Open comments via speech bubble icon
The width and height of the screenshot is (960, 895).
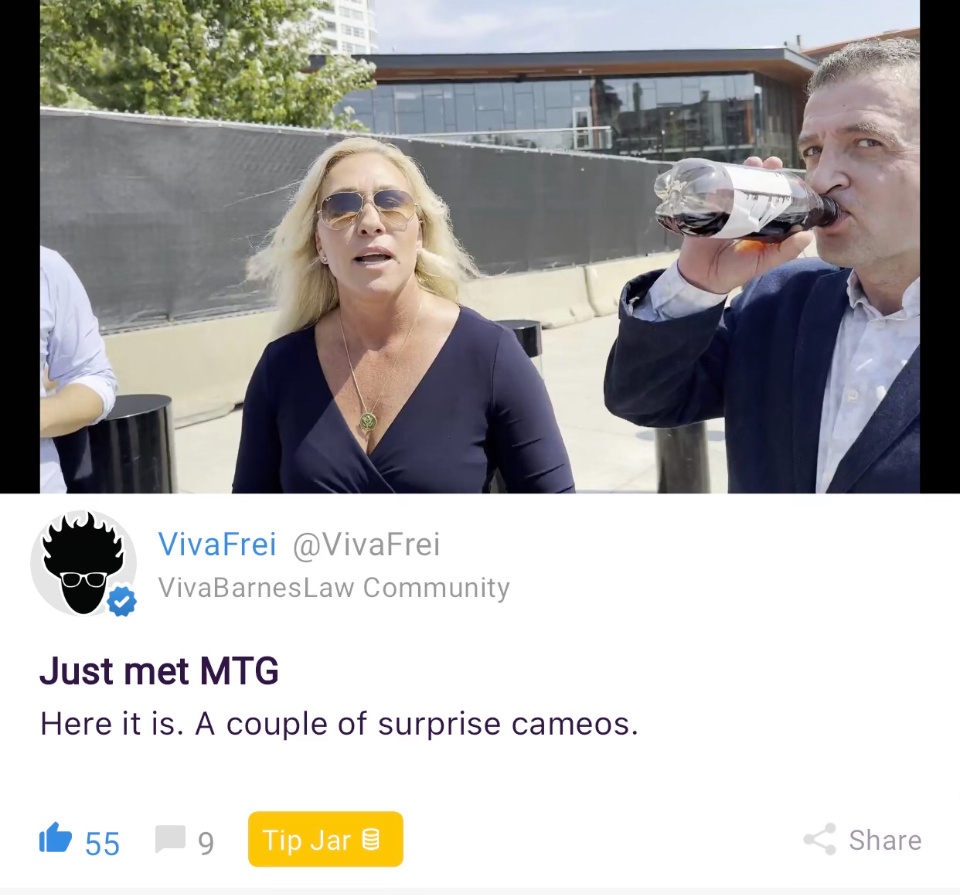point(170,839)
